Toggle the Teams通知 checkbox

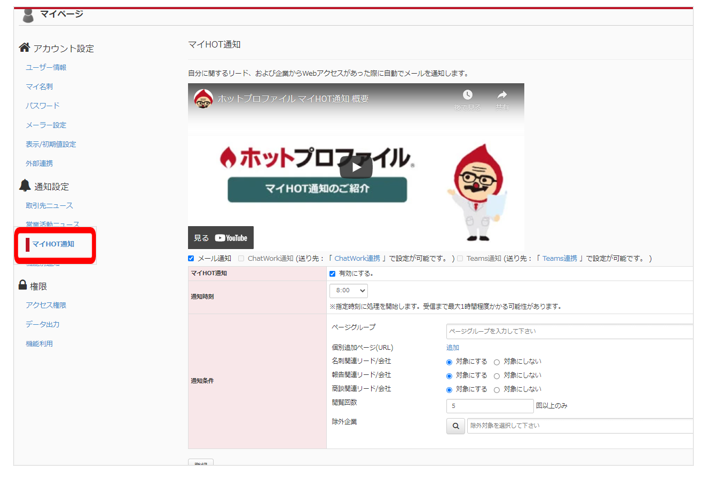(x=460, y=259)
